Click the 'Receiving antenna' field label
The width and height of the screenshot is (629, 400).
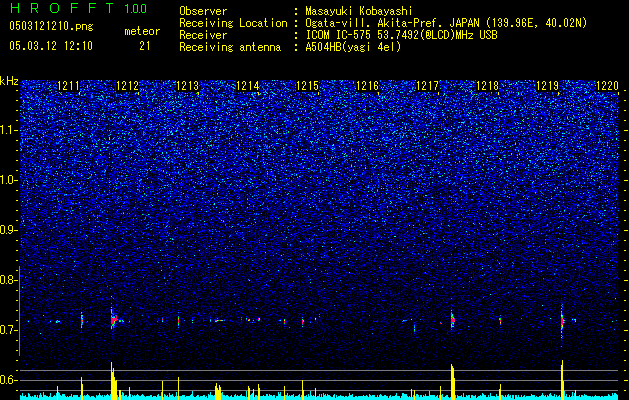(230, 47)
